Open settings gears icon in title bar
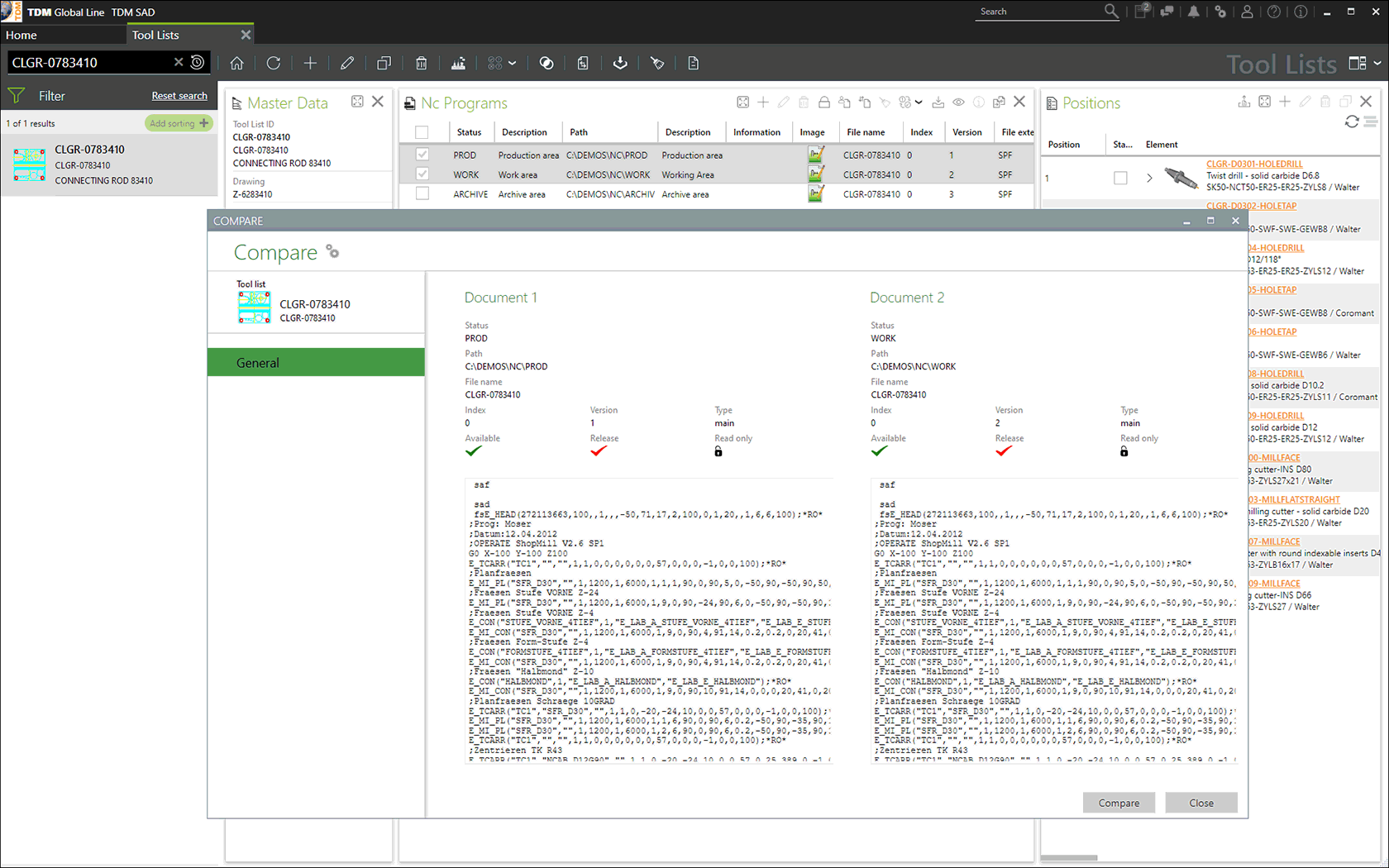The image size is (1389, 868). pyautogui.click(x=1220, y=12)
